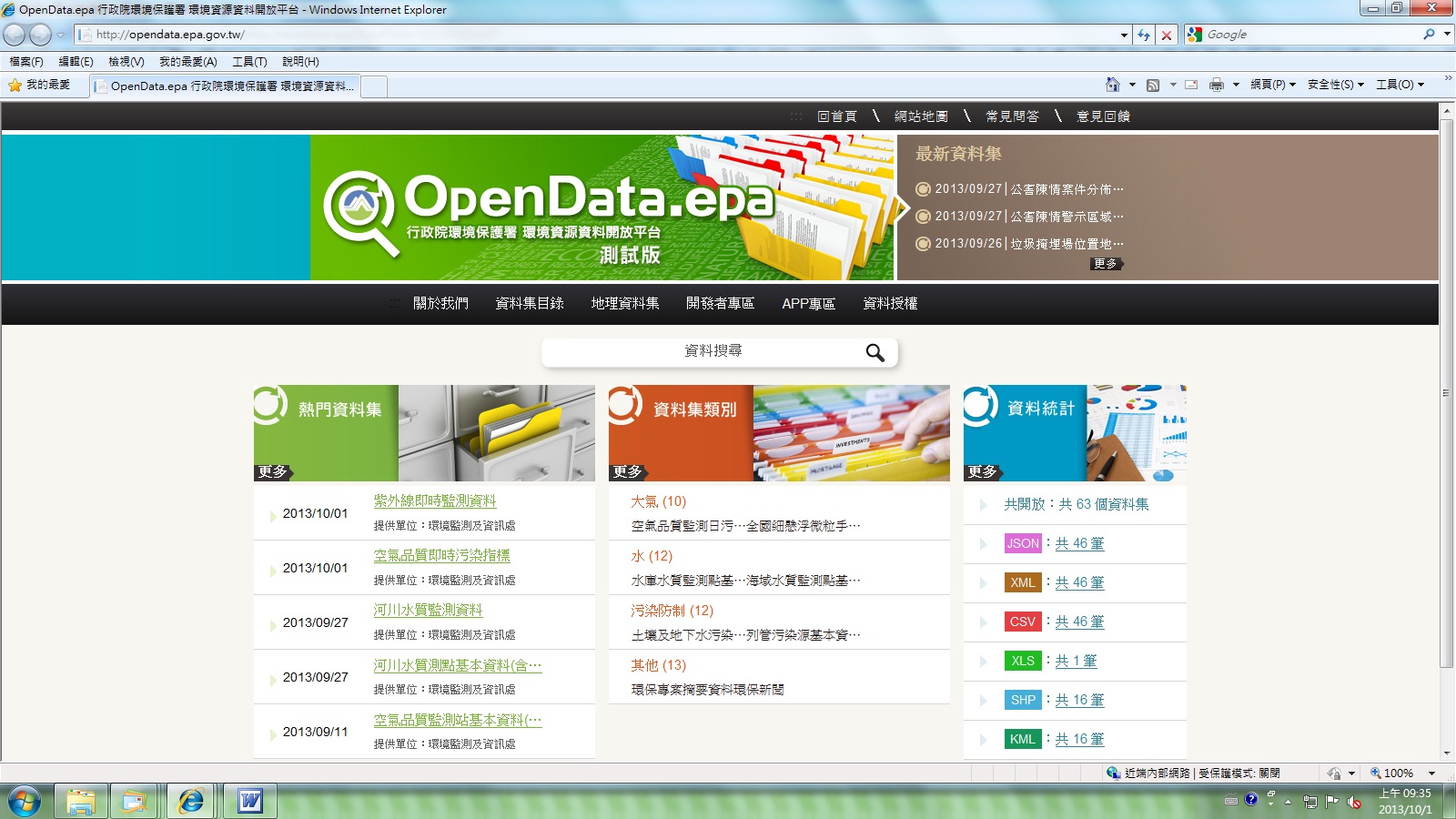Viewport: 1456px width, 819px height.
Task: Open 紫外線即時監測資料 dataset link
Action: click(435, 501)
